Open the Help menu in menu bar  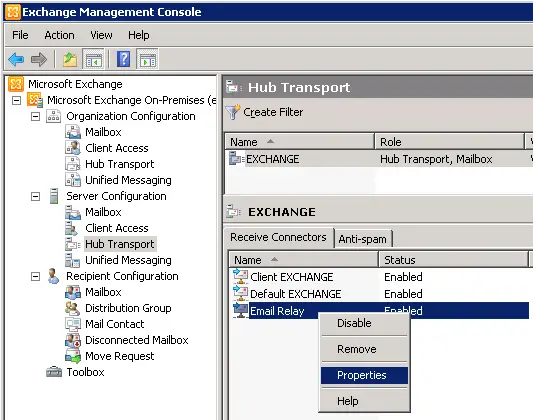138,35
